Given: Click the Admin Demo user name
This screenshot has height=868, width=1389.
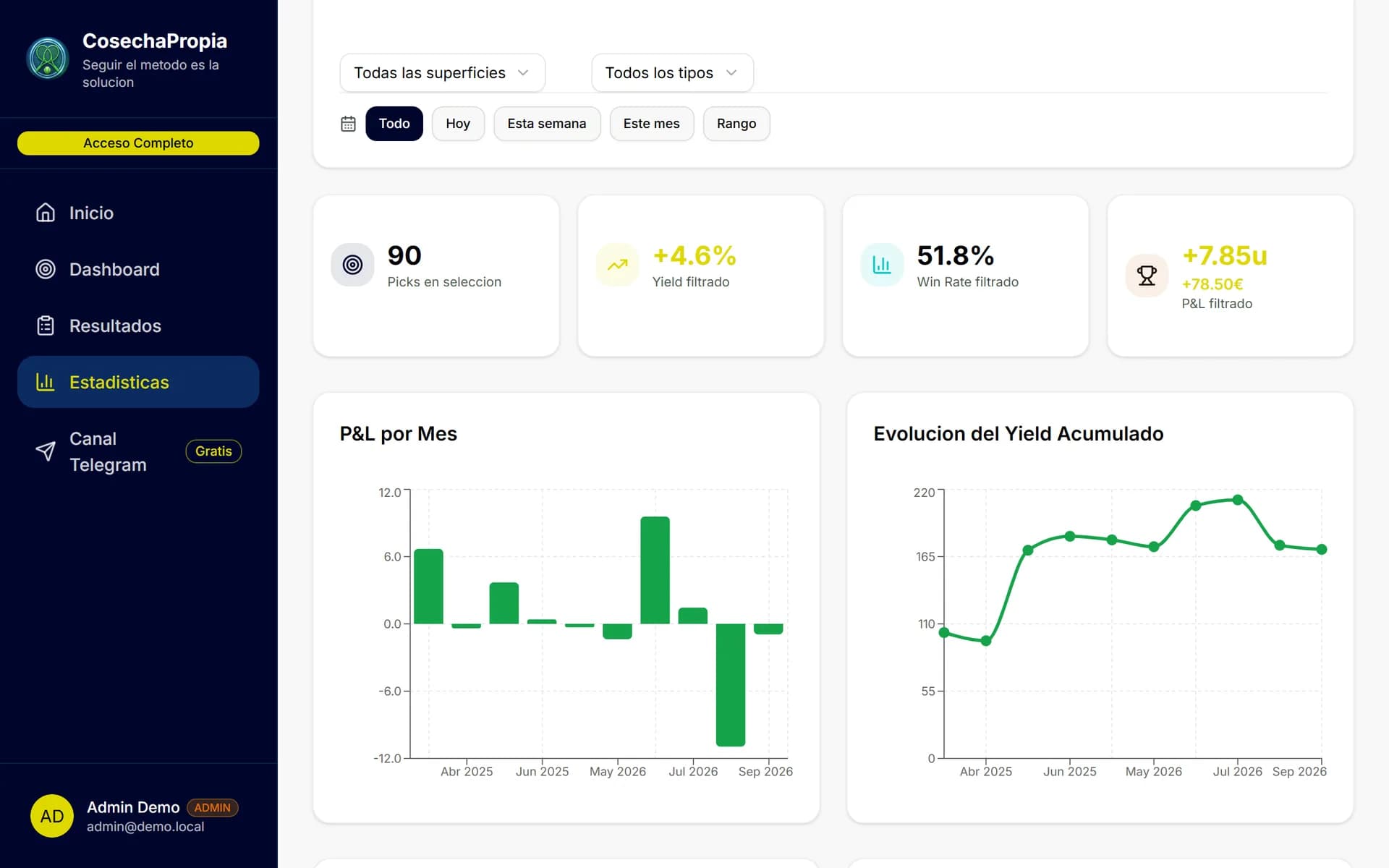Looking at the screenshot, I should click(x=133, y=807).
